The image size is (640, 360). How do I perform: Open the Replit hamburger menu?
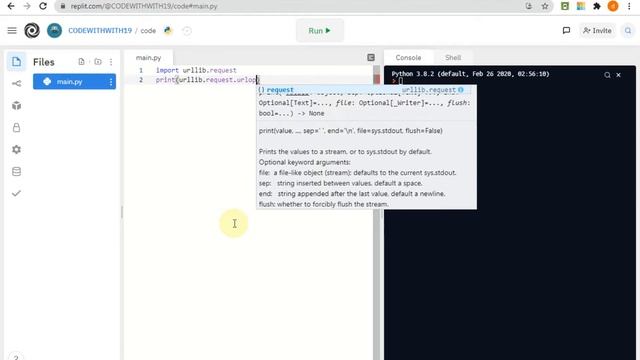pyautogui.click(x=12, y=31)
